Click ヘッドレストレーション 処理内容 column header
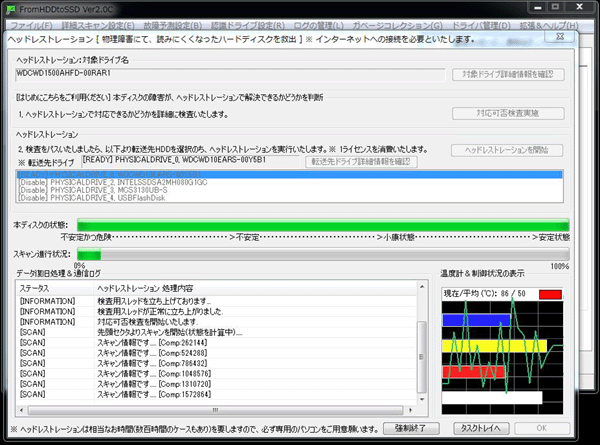Viewport: 600px width, 445px height. tap(255, 288)
